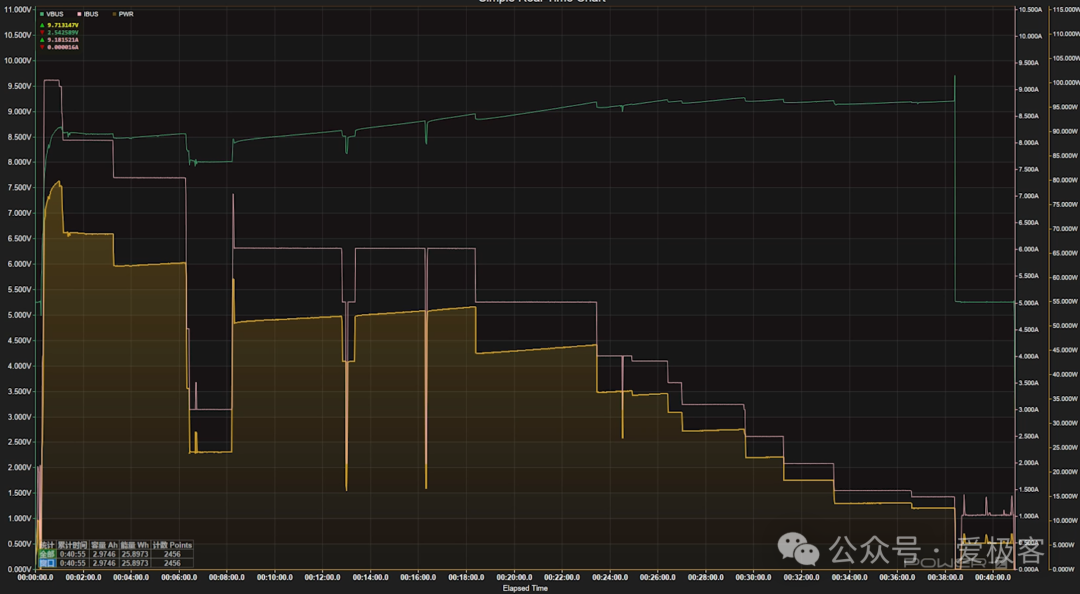Click 2.9746 capacity in the 全部 row
1080x594 pixels.
[x=104, y=554]
